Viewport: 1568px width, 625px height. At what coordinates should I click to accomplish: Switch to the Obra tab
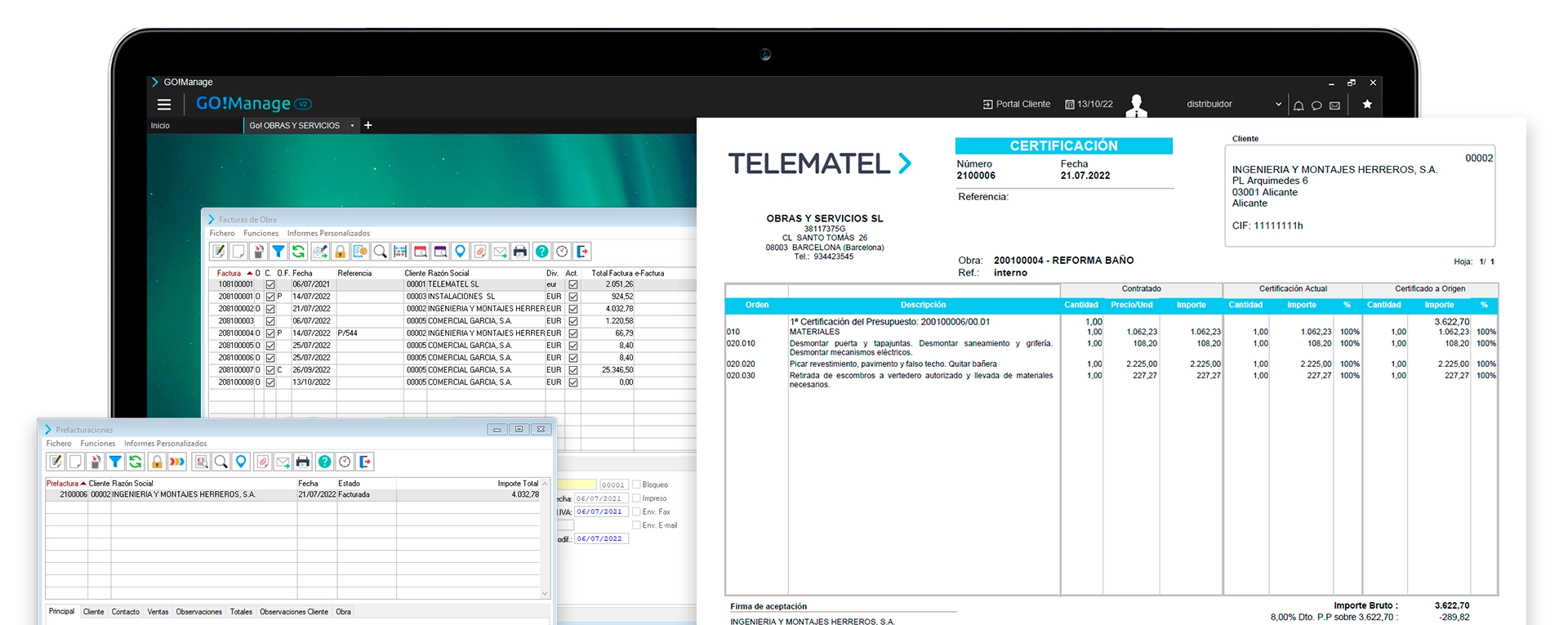(344, 612)
